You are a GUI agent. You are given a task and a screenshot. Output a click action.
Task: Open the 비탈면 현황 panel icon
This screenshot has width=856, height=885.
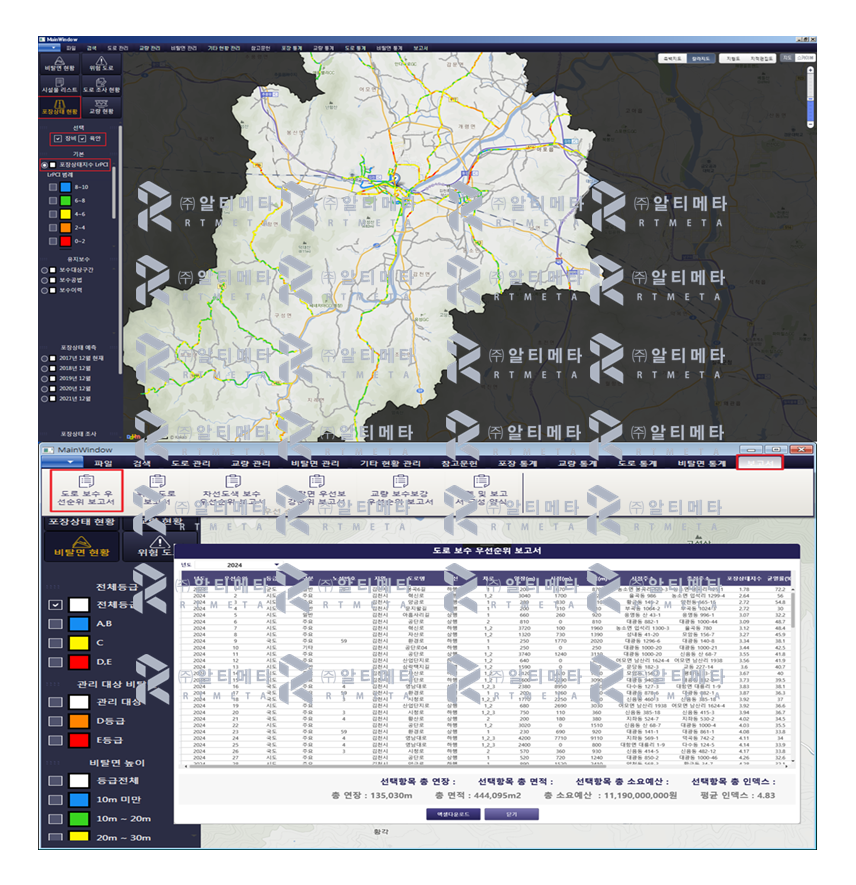60,63
